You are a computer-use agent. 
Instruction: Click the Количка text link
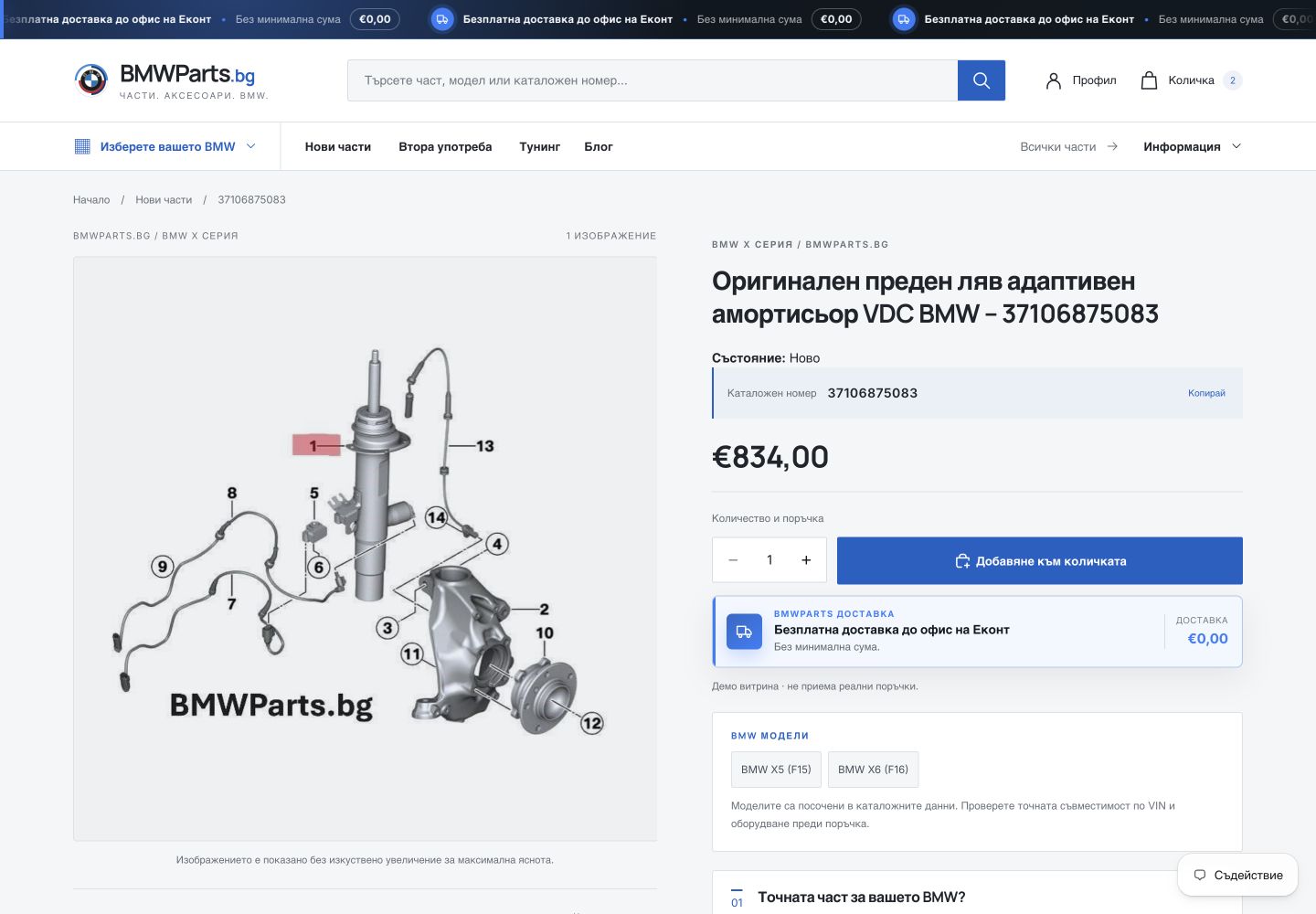pyautogui.click(x=1191, y=80)
